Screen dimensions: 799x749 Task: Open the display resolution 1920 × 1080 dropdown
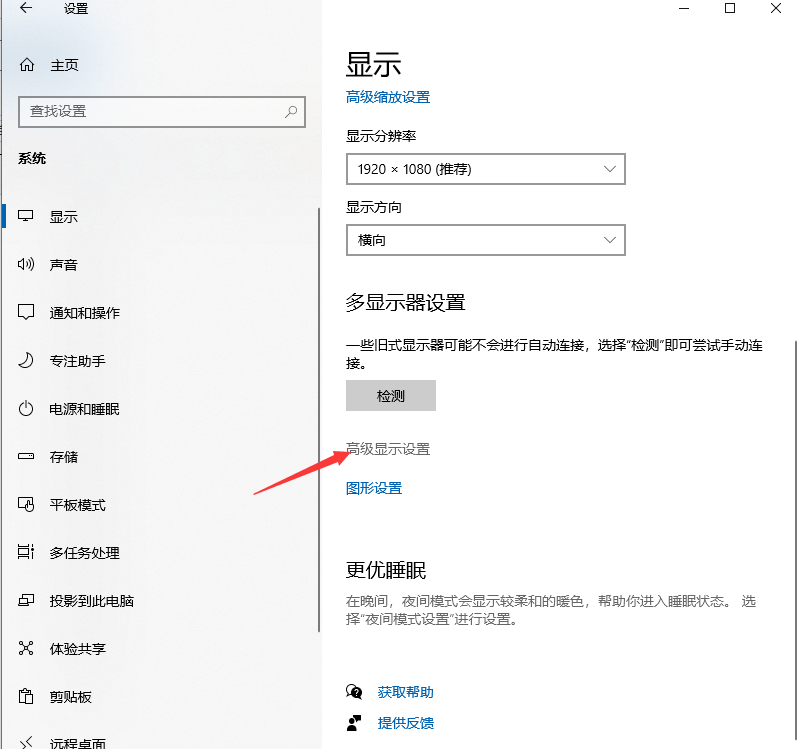pyautogui.click(x=485, y=169)
